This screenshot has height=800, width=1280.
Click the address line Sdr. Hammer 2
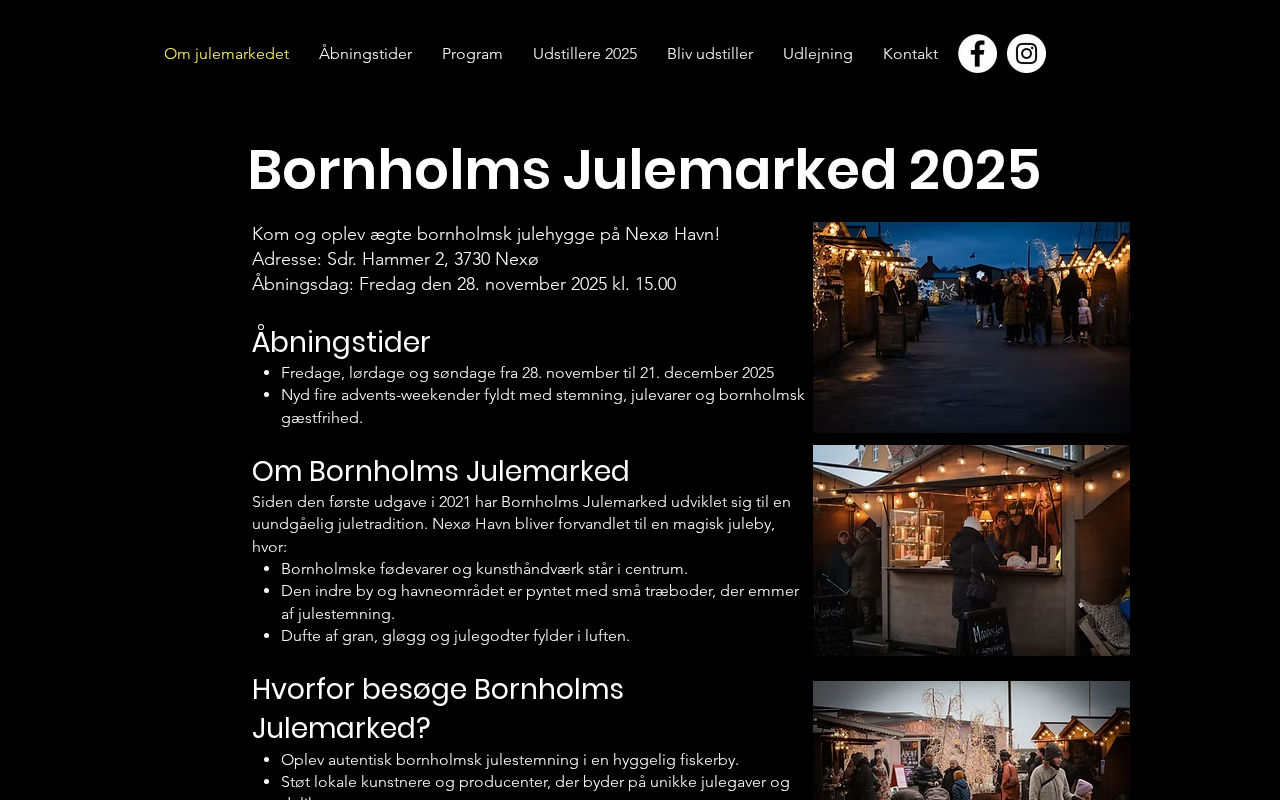pyautogui.click(x=395, y=259)
